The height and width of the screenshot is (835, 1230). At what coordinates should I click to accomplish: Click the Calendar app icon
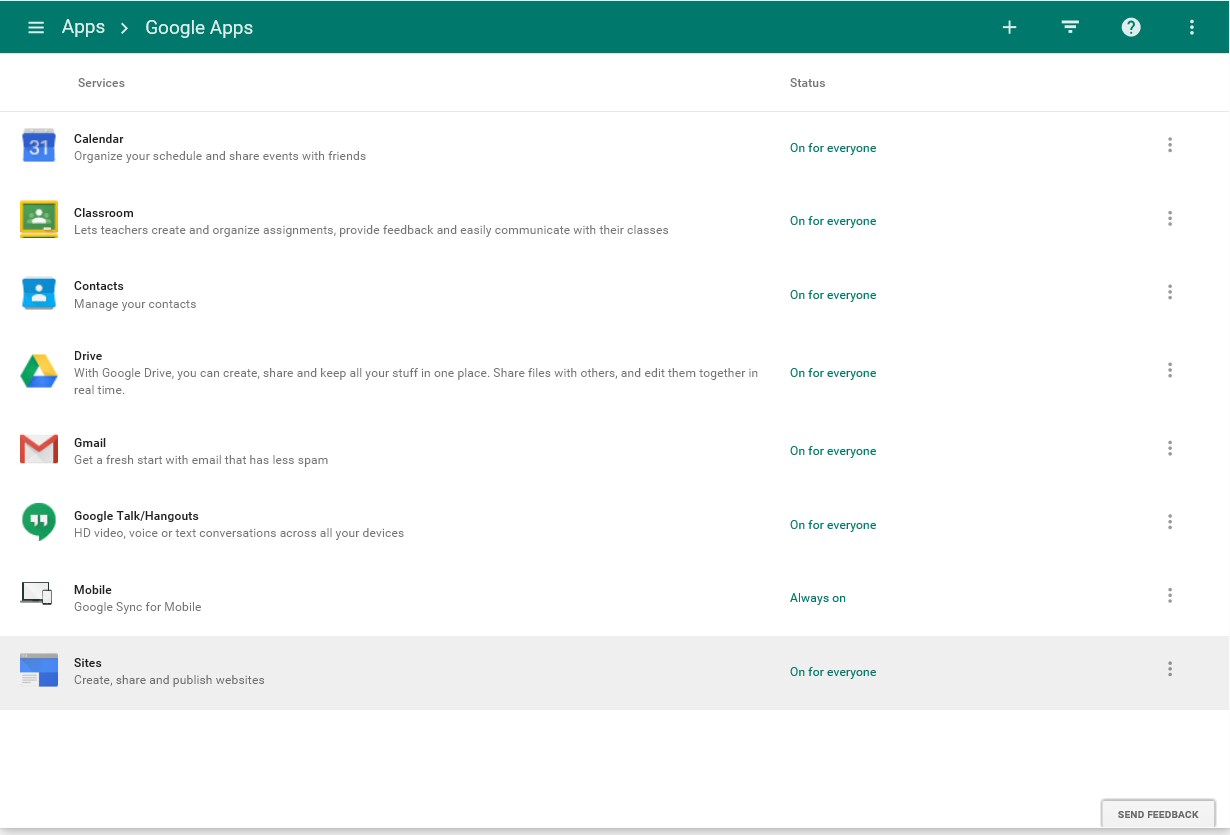[39, 146]
